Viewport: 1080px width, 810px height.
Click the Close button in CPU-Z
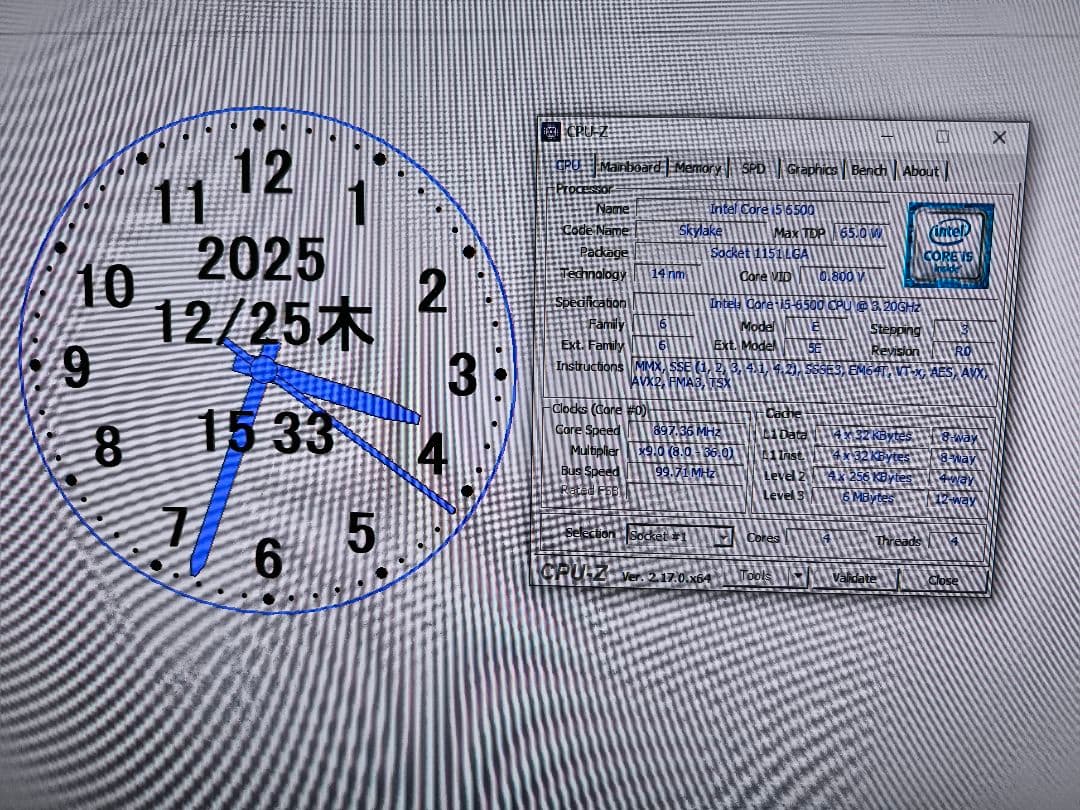pyautogui.click(x=942, y=580)
